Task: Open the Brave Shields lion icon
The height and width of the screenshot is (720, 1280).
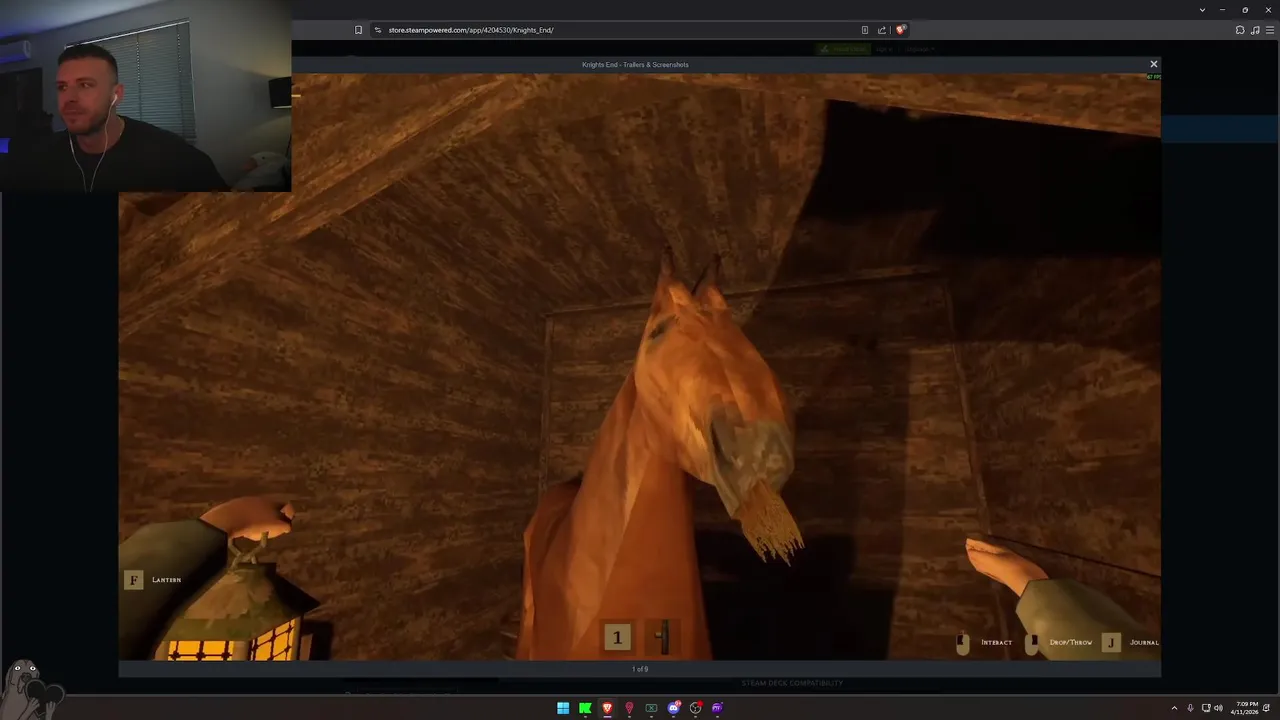Action: 900,30
